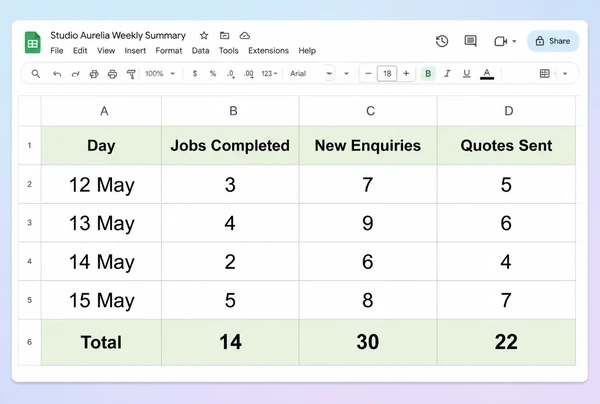Open the Tools menu

coord(228,50)
